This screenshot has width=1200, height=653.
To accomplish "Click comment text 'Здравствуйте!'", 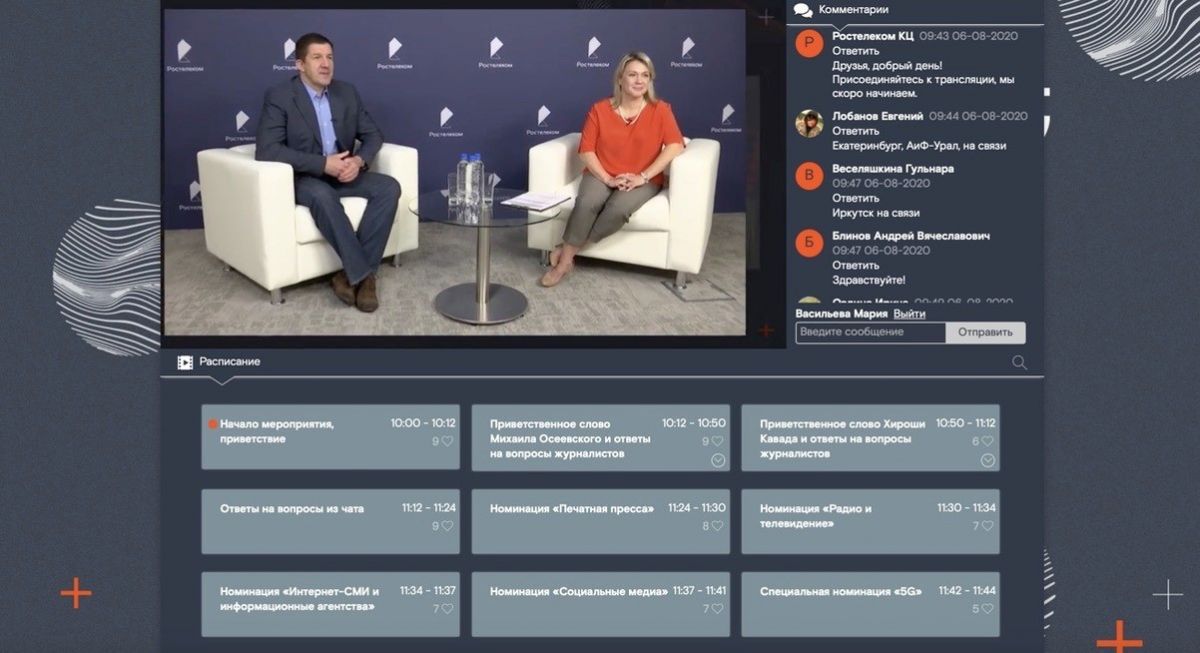I will click(x=868, y=280).
